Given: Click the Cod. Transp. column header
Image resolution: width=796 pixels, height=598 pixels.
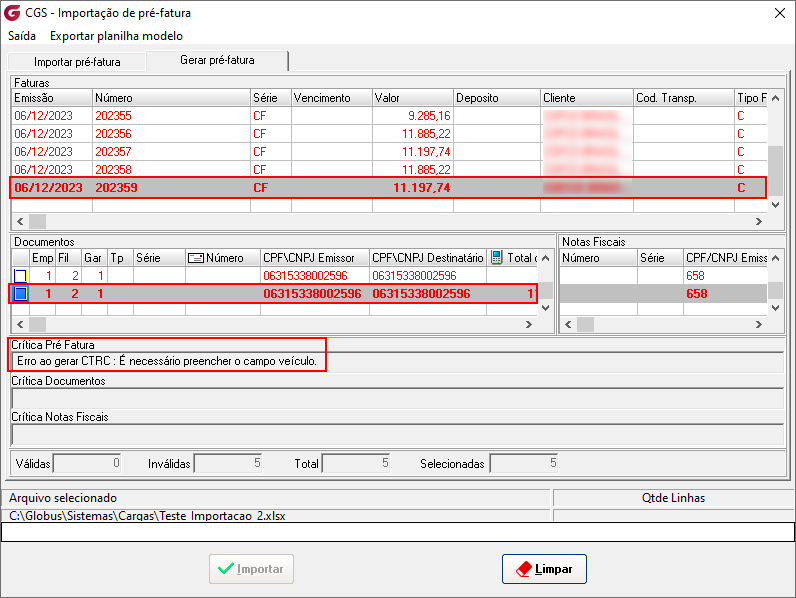Looking at the screenshot, I should click(x=684, y=98).
